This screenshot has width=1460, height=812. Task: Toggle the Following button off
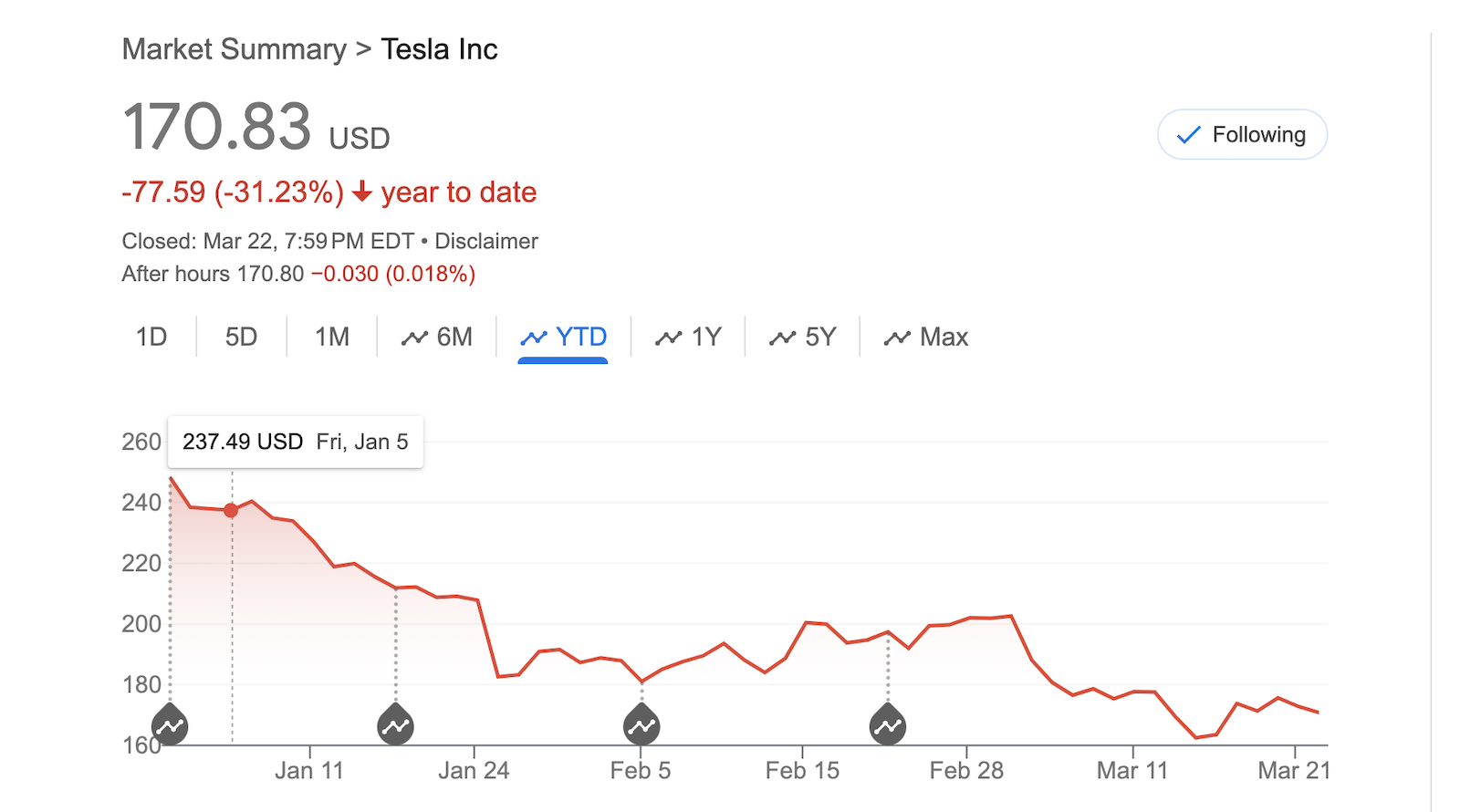pos(1242,135)
